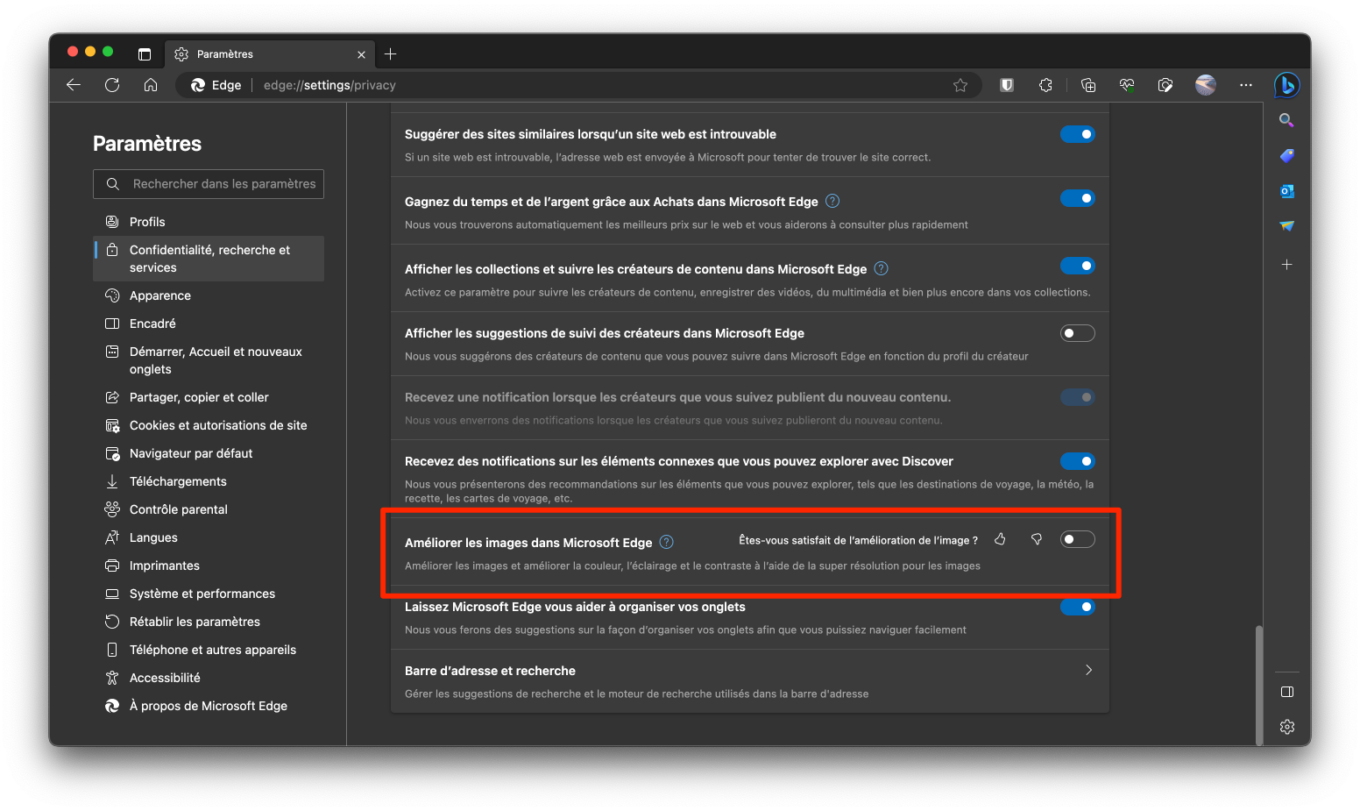Toggle sidebar panel icon at bottom
Image resolution: width=1360 pixels, height=811 pixels.
pyautogui.click(x=1287, y=691)
